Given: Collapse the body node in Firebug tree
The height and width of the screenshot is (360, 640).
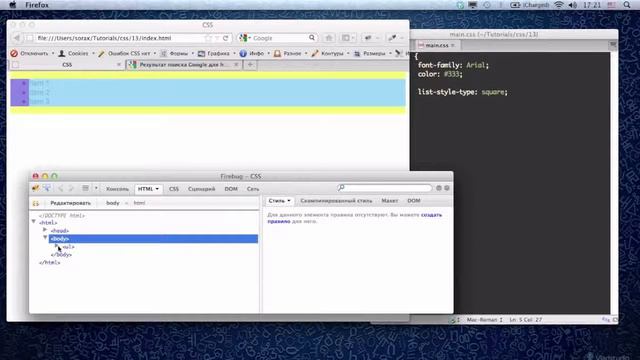Looking at the screenshot, I should click(x=45, y=238).
